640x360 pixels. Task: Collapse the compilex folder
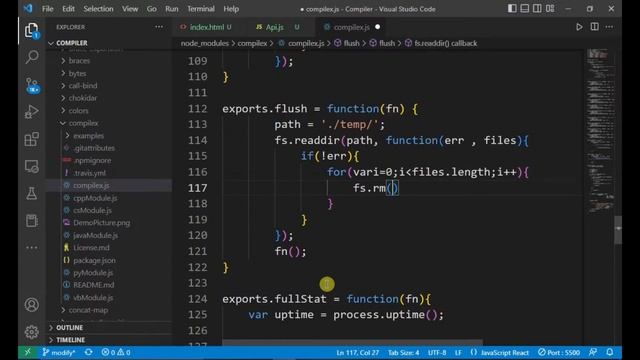coord(83,123)
